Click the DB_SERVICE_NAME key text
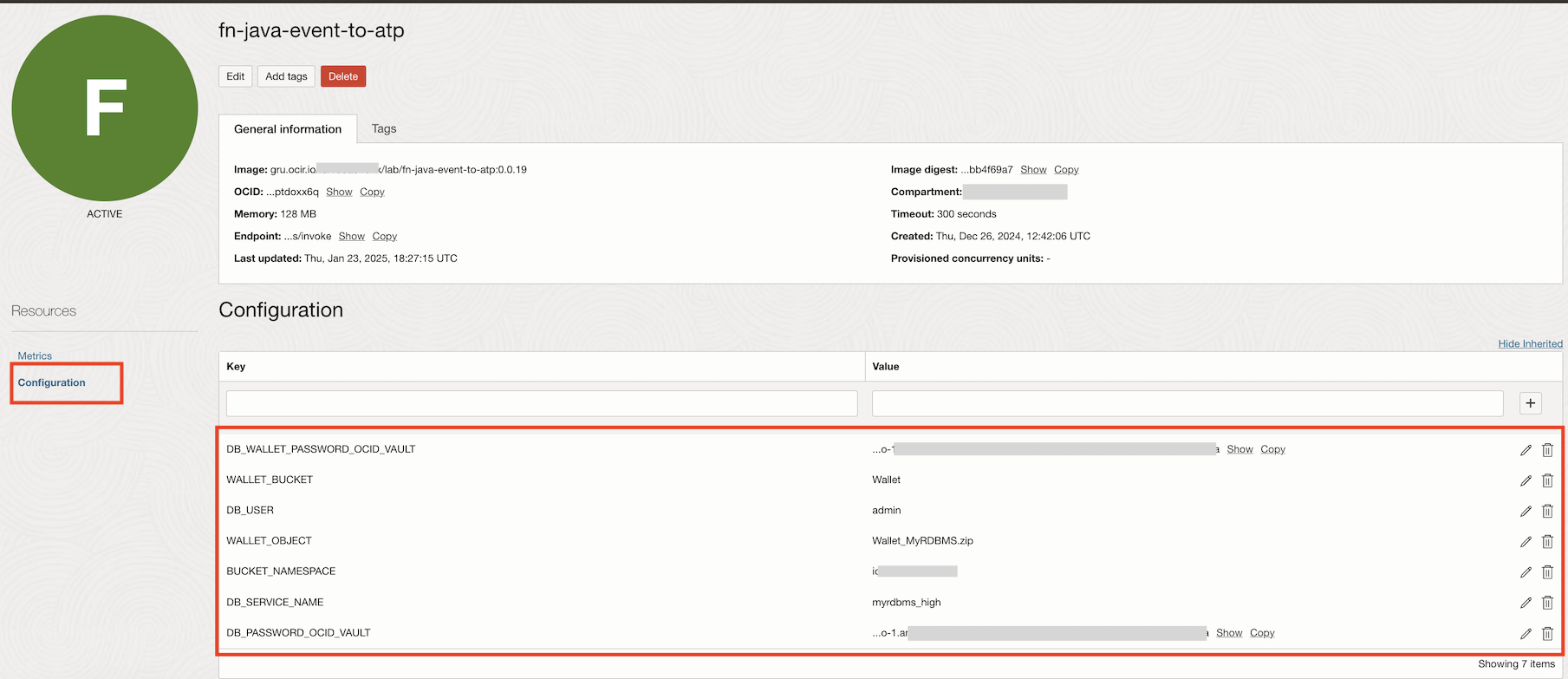 [x=275, y=603]
